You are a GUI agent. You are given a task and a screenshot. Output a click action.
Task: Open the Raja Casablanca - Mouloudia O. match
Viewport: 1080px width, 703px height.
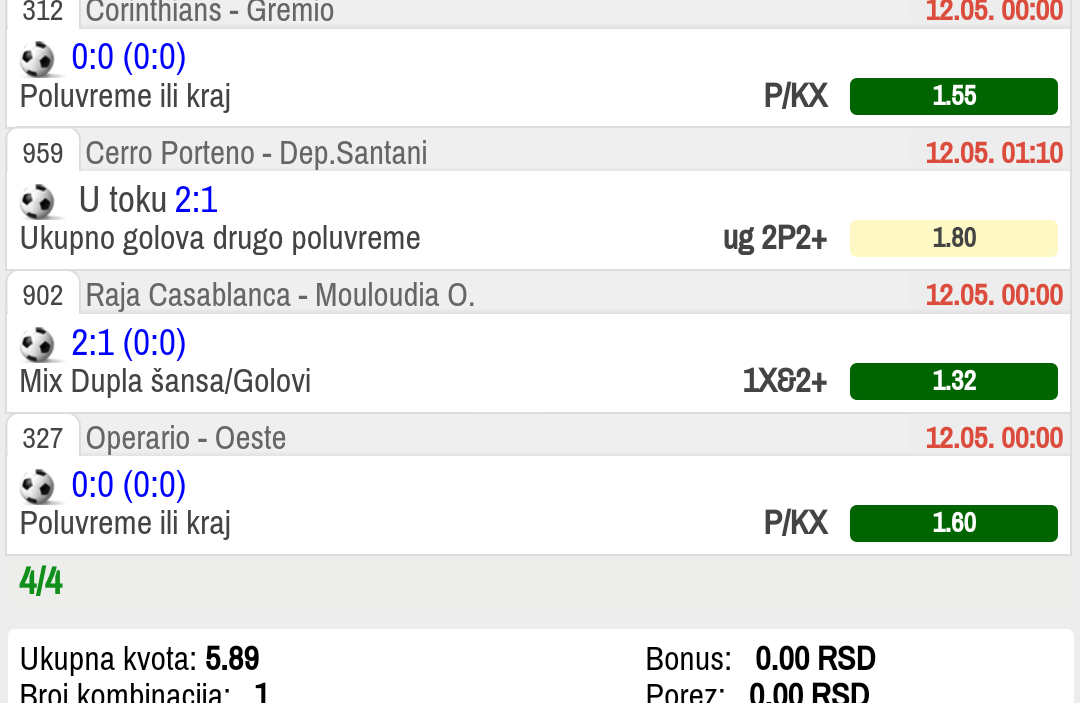click(x=280, y=295)
